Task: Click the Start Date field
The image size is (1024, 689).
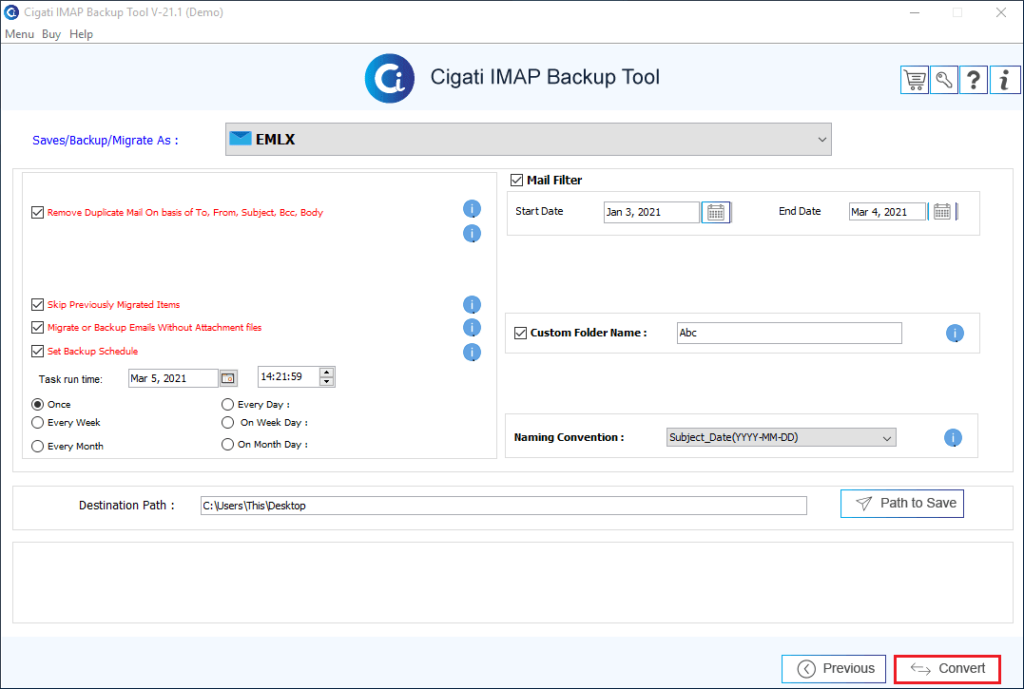Action: coord(651,212)
